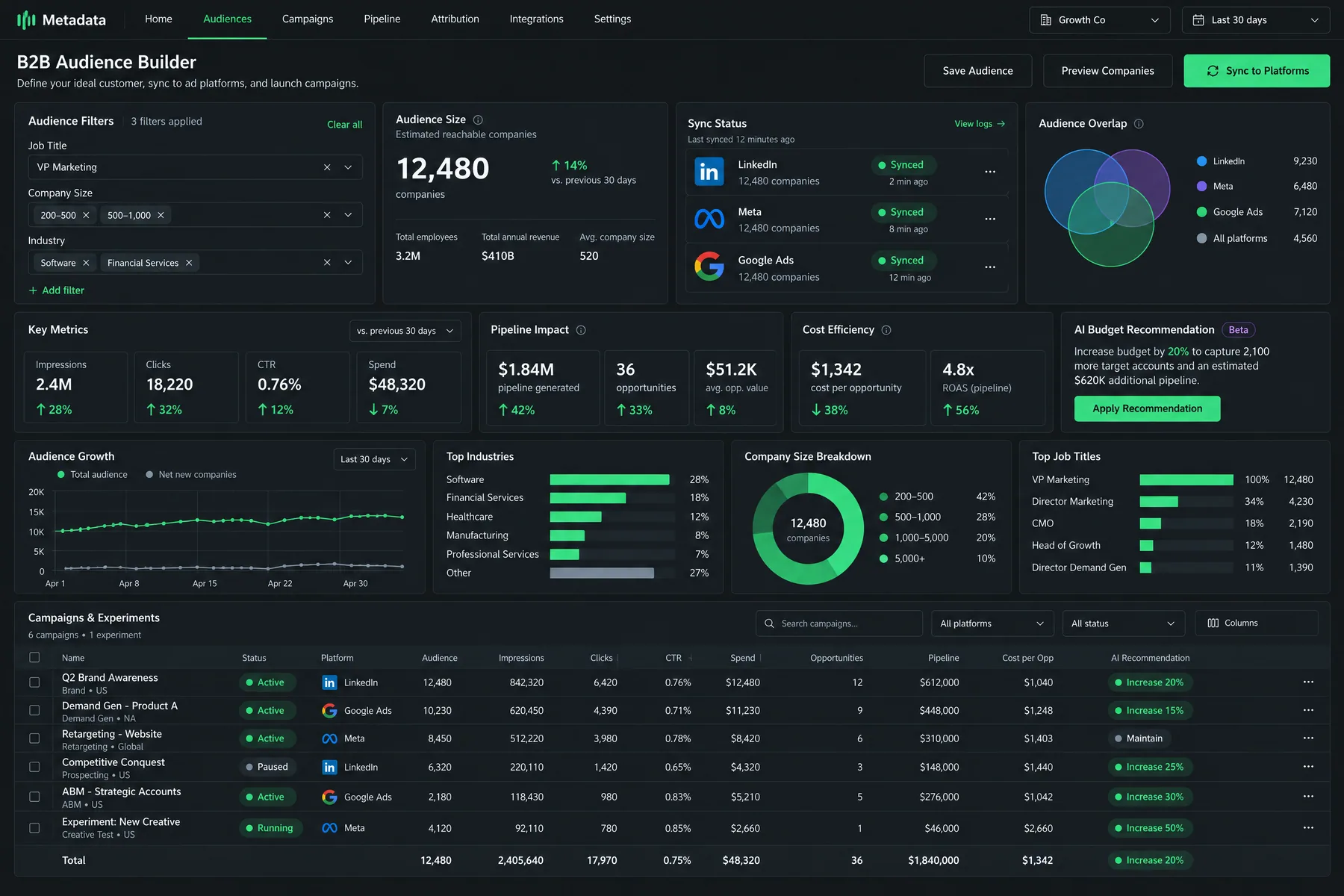Switch to the Campaigns tab
1344x896 pixels.
click(x=308, y=19)
